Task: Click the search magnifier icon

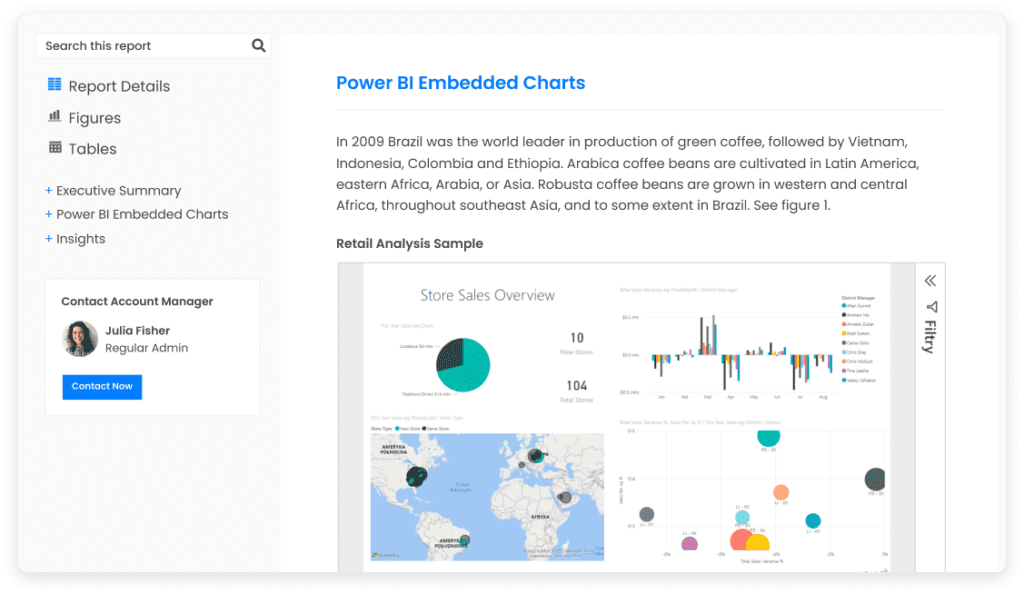Action: coord(258,45)
